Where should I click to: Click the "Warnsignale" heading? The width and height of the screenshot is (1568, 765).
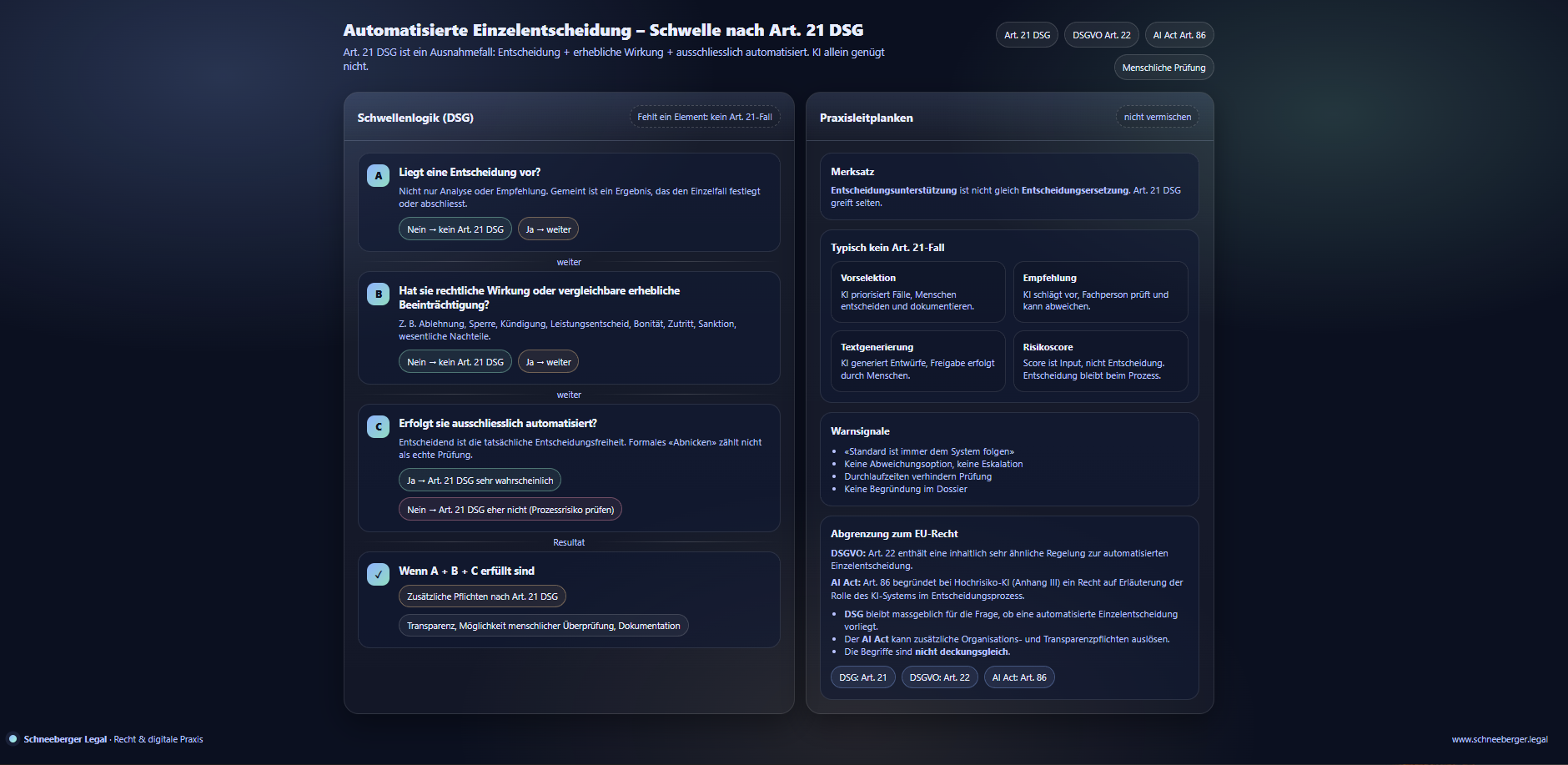pyautogui.click(x=860, y=430)
